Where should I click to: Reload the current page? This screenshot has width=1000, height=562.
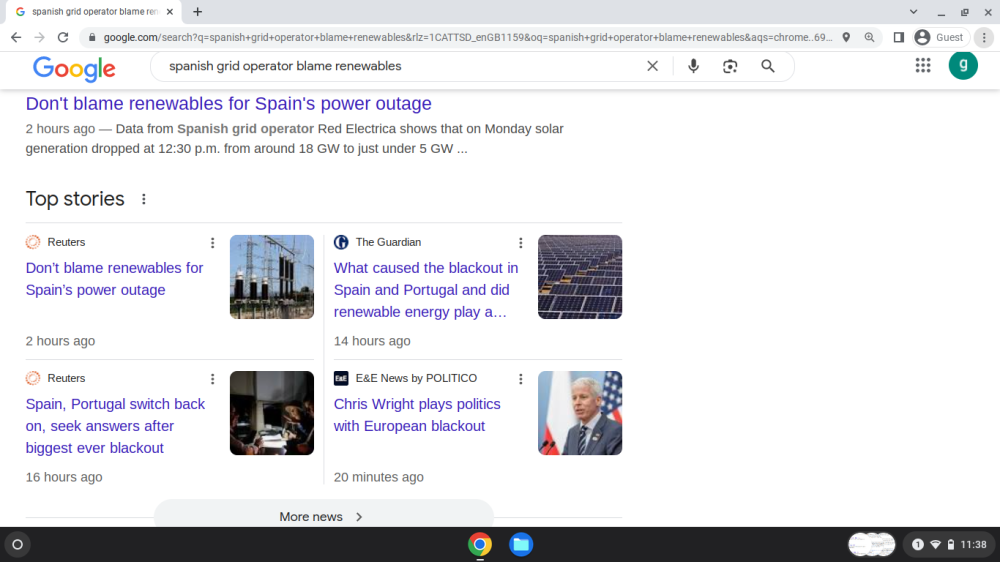[x=62, y=38]
